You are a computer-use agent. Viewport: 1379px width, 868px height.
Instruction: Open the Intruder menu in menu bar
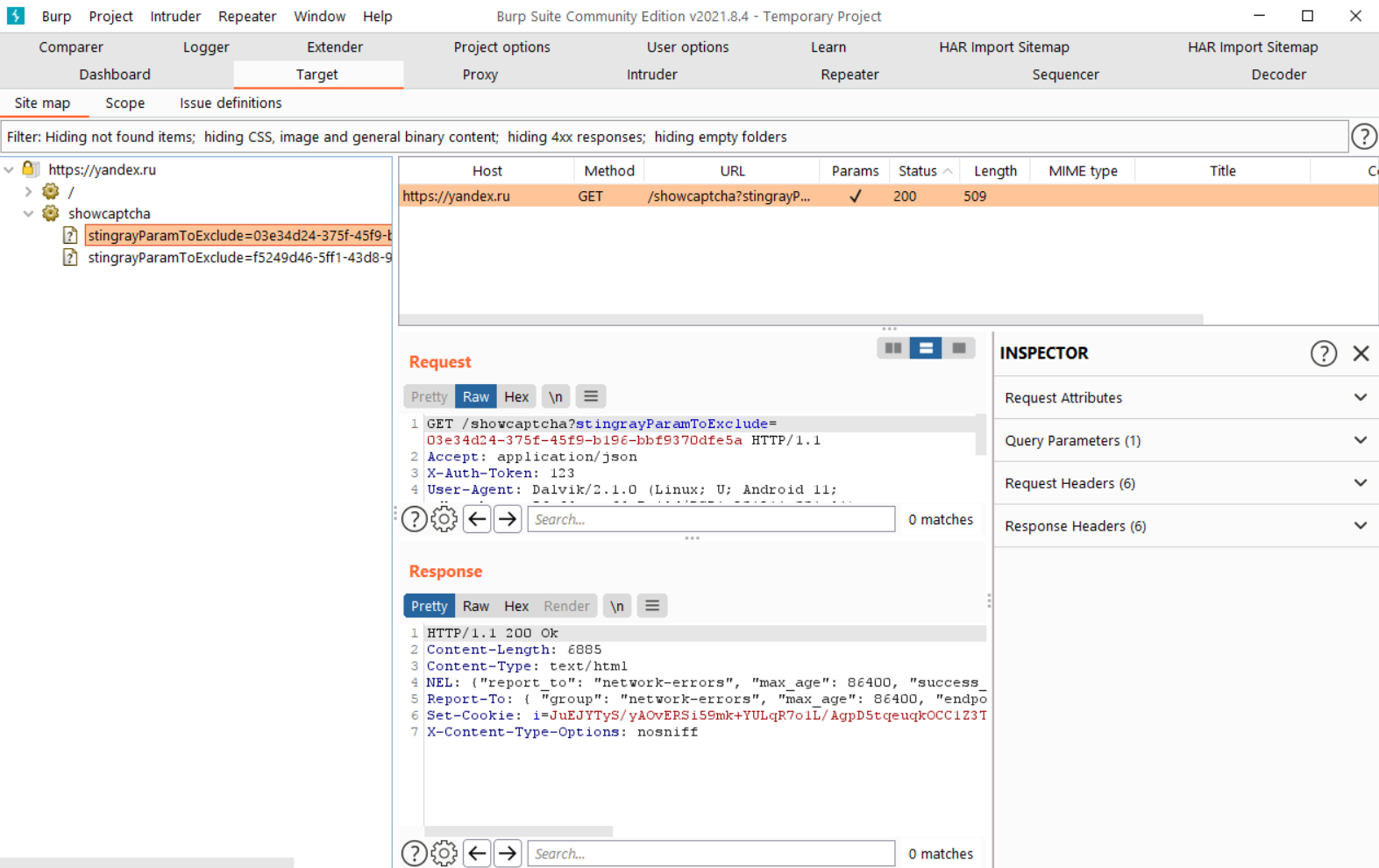(175, 16)
